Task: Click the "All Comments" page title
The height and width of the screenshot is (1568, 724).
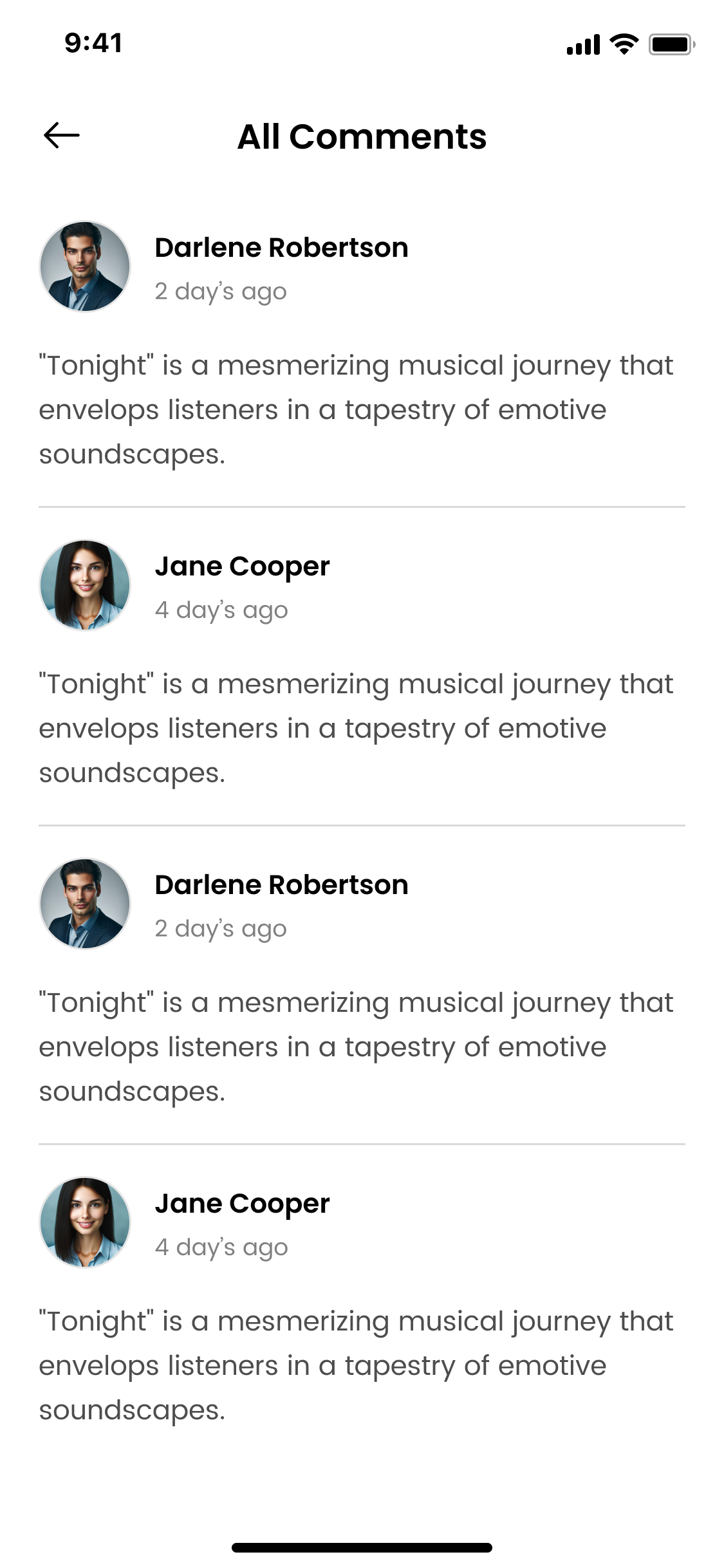Action: point(362,136)
